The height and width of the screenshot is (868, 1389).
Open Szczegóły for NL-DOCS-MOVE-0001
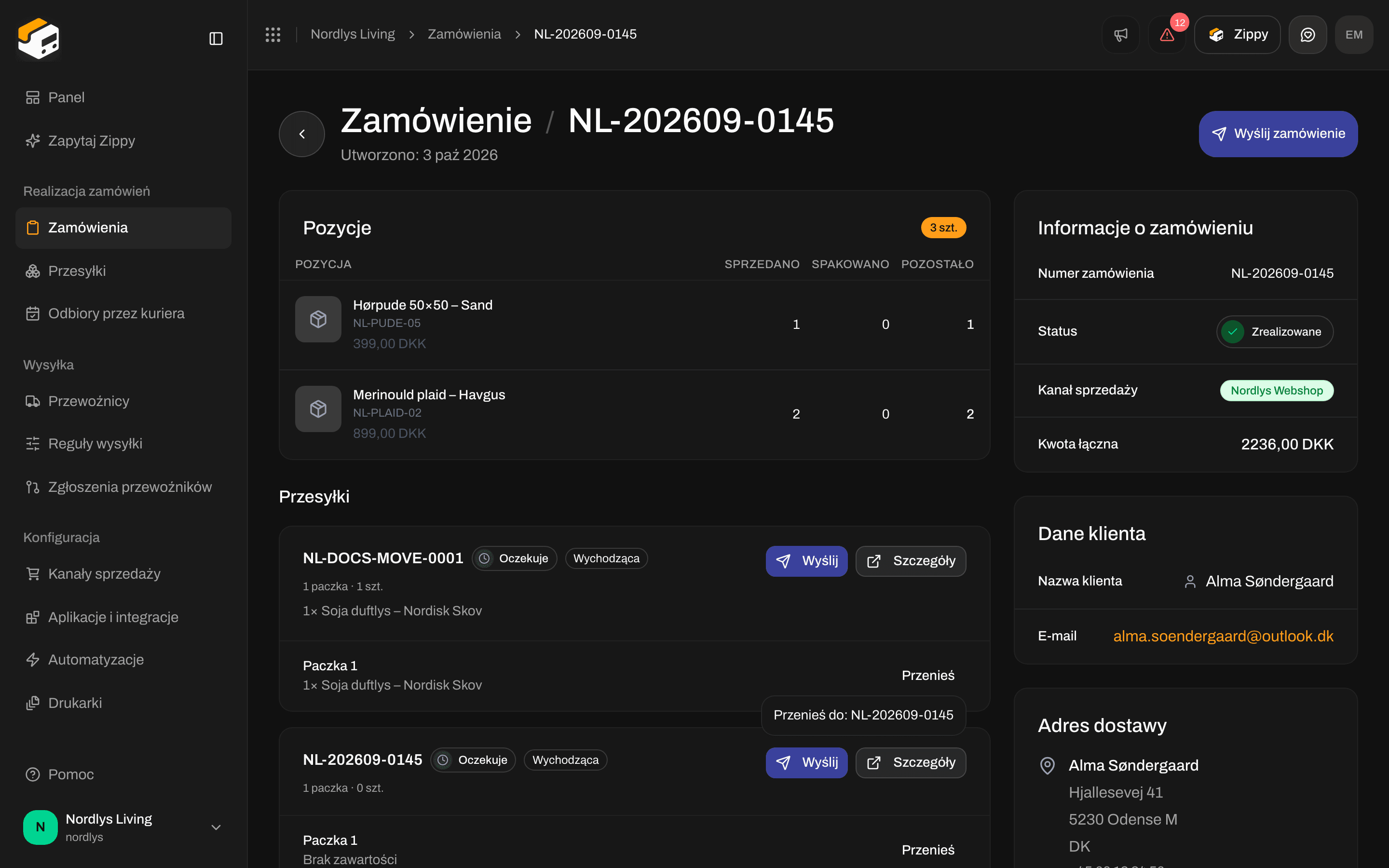pyautogui.click(x=911, y=561)
